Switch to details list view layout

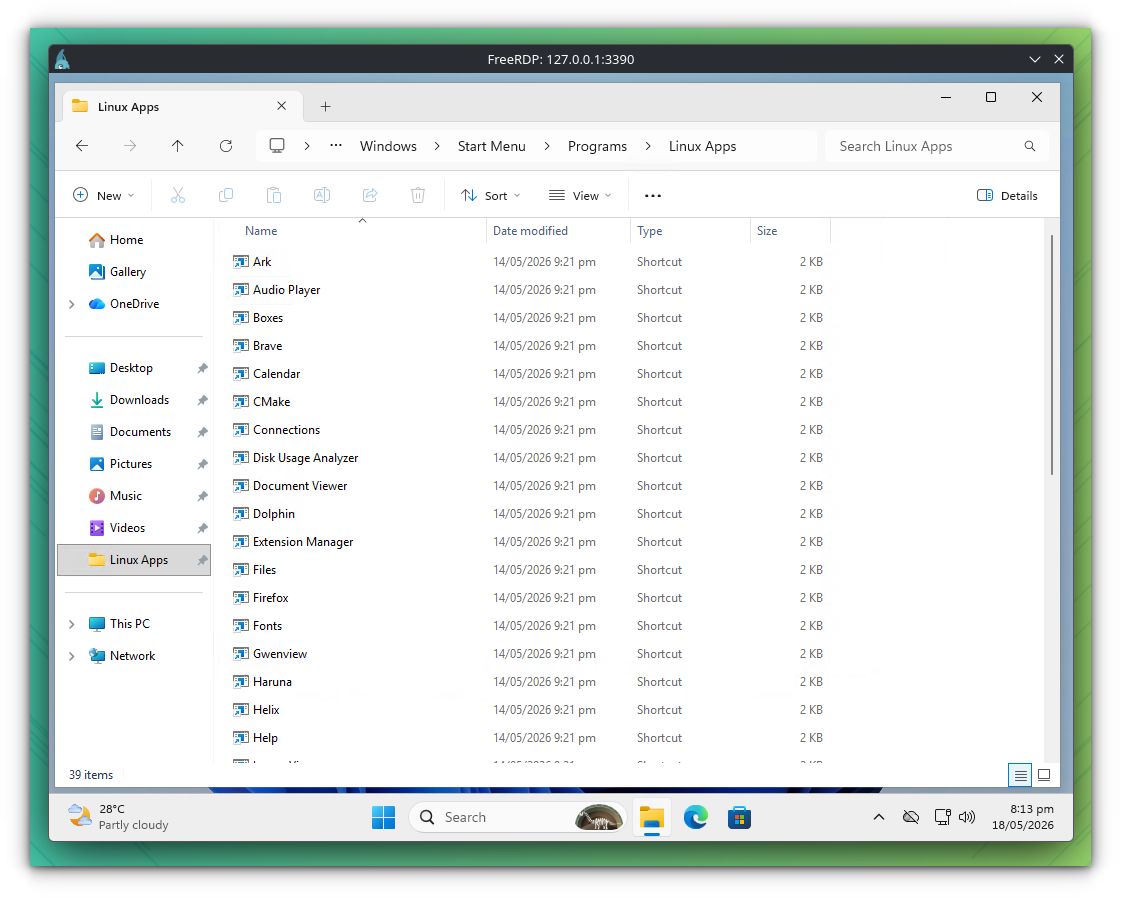point(1020,775)
